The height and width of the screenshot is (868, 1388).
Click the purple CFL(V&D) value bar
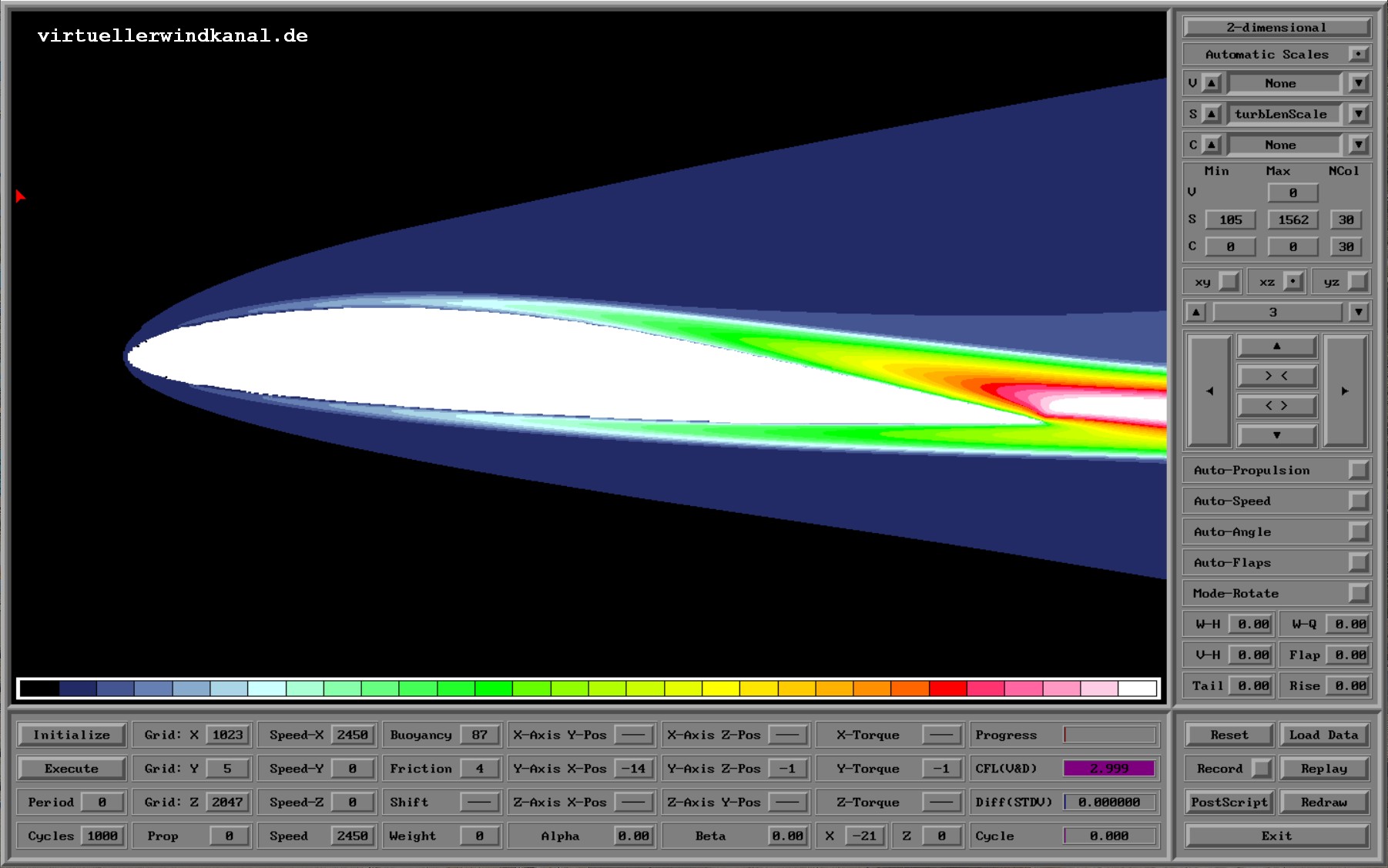1109,769
